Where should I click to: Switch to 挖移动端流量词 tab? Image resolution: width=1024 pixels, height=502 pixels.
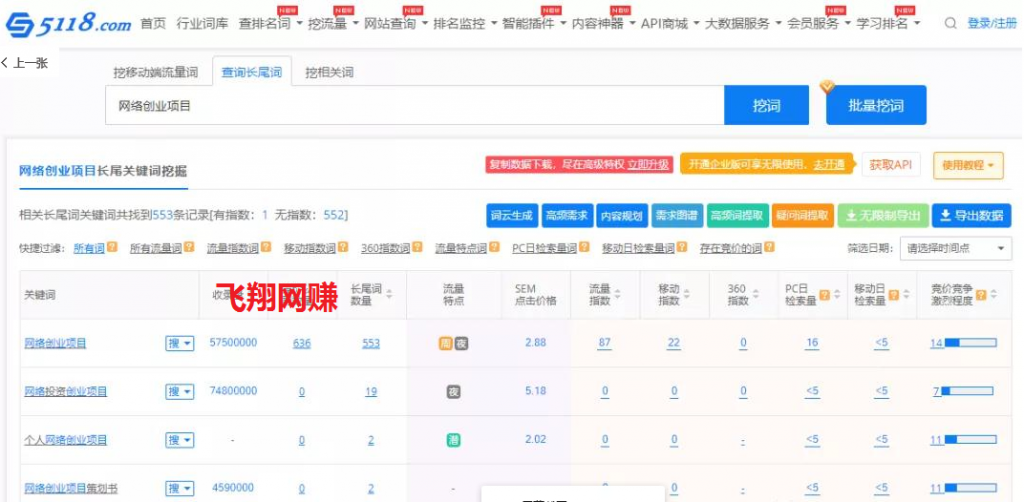click(x=155, y=72)
